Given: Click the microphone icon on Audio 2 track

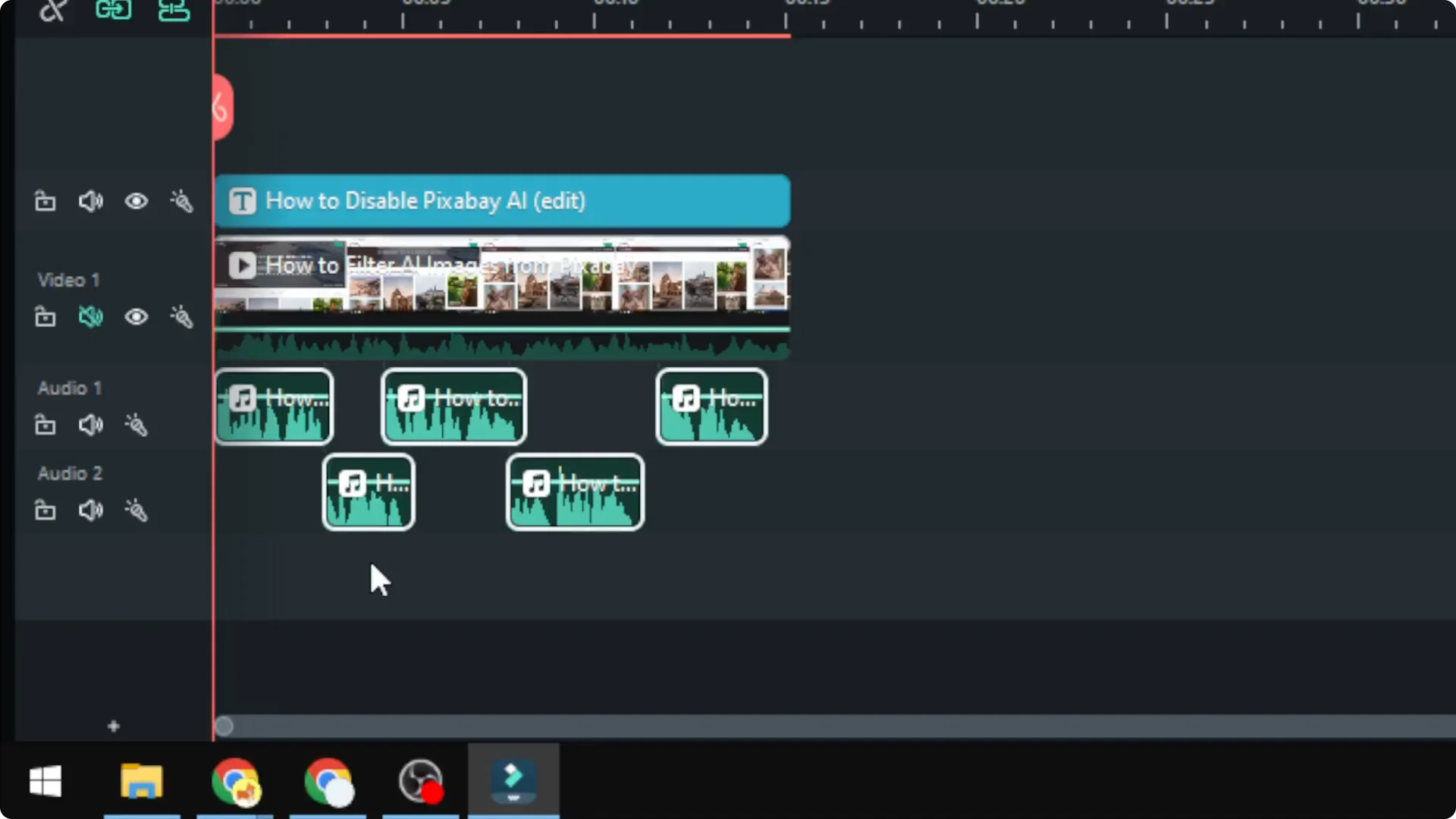Looking at the screenshot, I should [136, 510].
